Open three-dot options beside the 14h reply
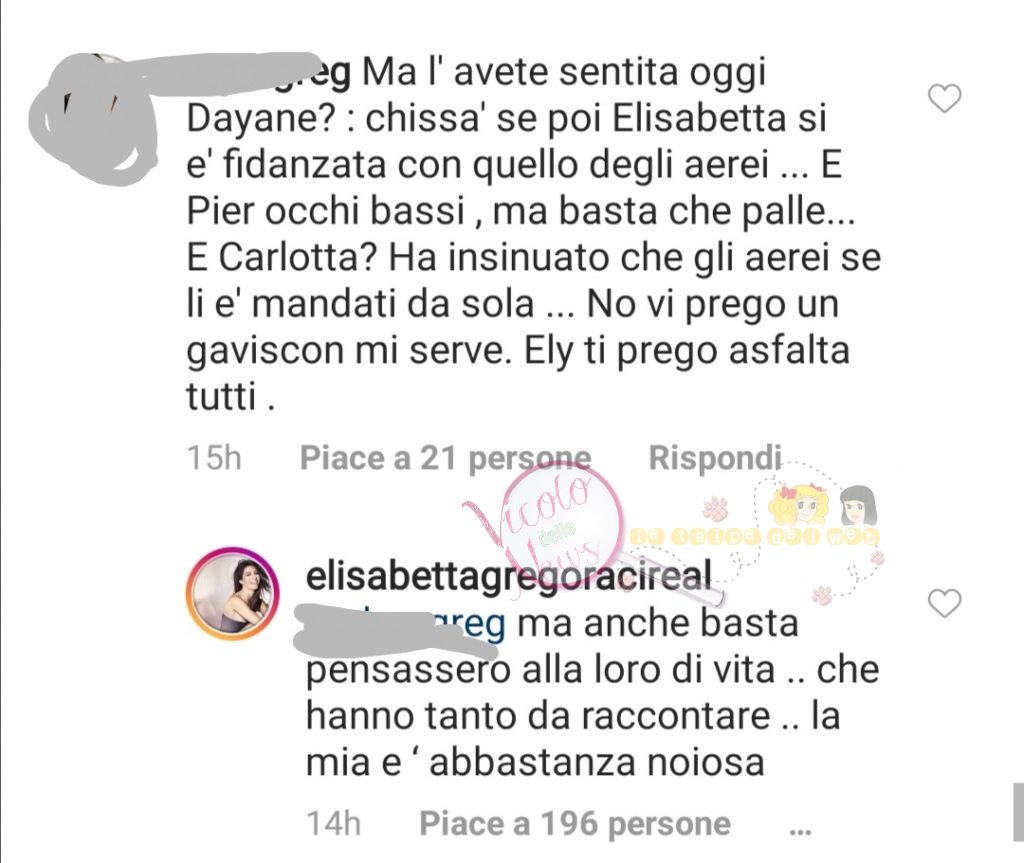This screenshot has height=863, width=1024. click(x=800, y=832)
